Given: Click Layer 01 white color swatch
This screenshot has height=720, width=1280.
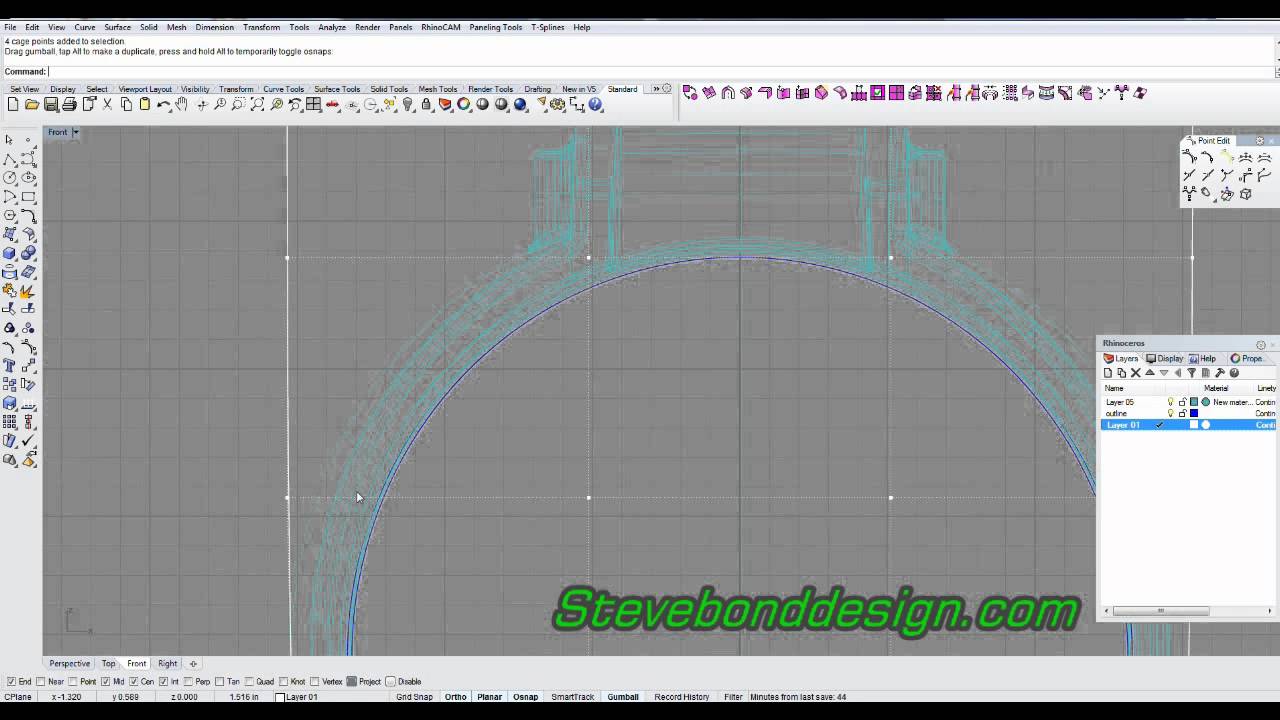Looking at the screenshot, I should click(1194, 425).
